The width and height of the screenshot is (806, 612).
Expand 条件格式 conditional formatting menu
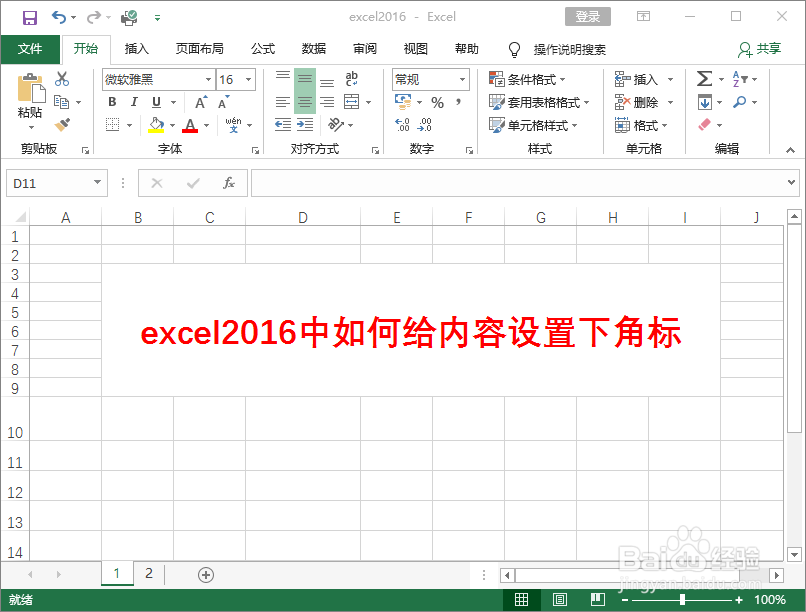click(527, 79)
